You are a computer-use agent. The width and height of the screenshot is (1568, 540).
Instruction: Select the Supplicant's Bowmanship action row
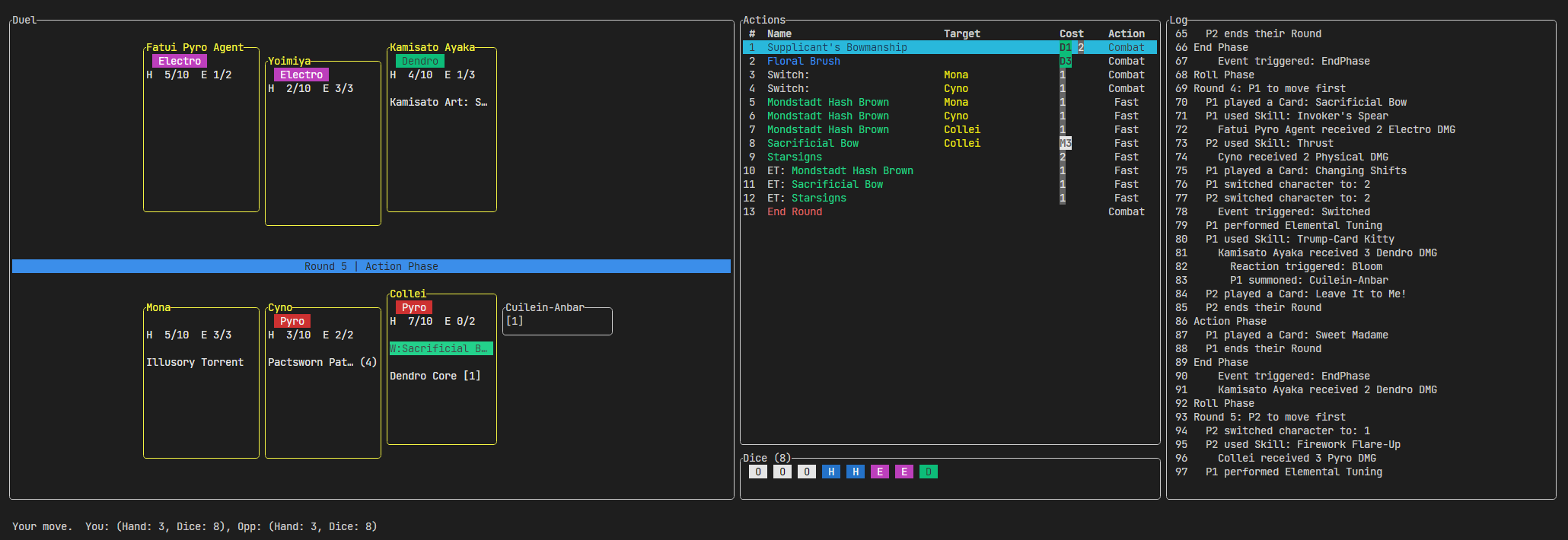pyautogui.click(x=950, y=47)
